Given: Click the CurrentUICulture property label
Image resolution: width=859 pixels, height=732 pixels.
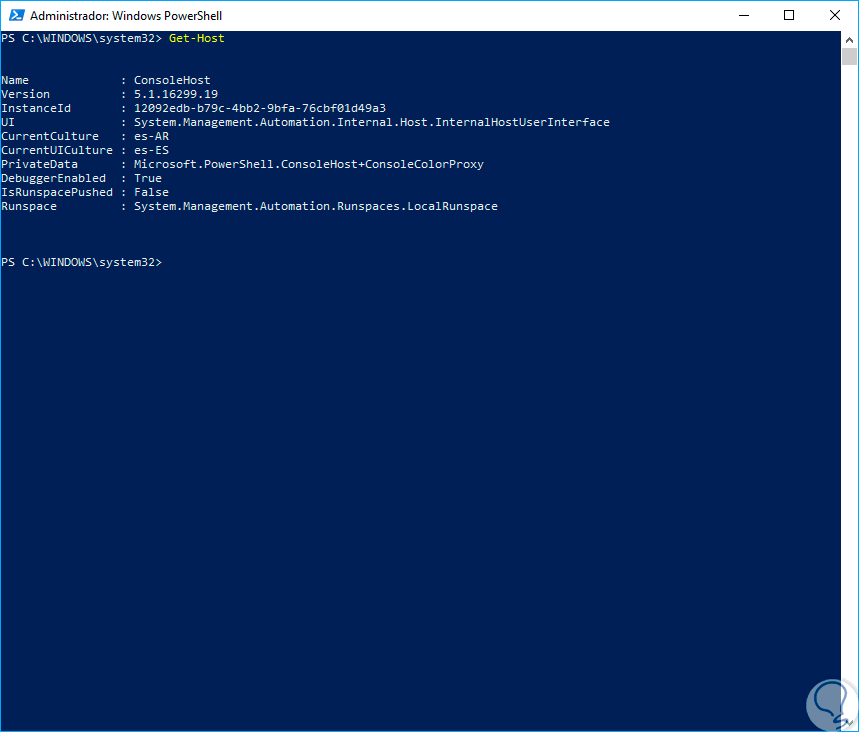Looking at the screenshot, I should coord(57,150).
